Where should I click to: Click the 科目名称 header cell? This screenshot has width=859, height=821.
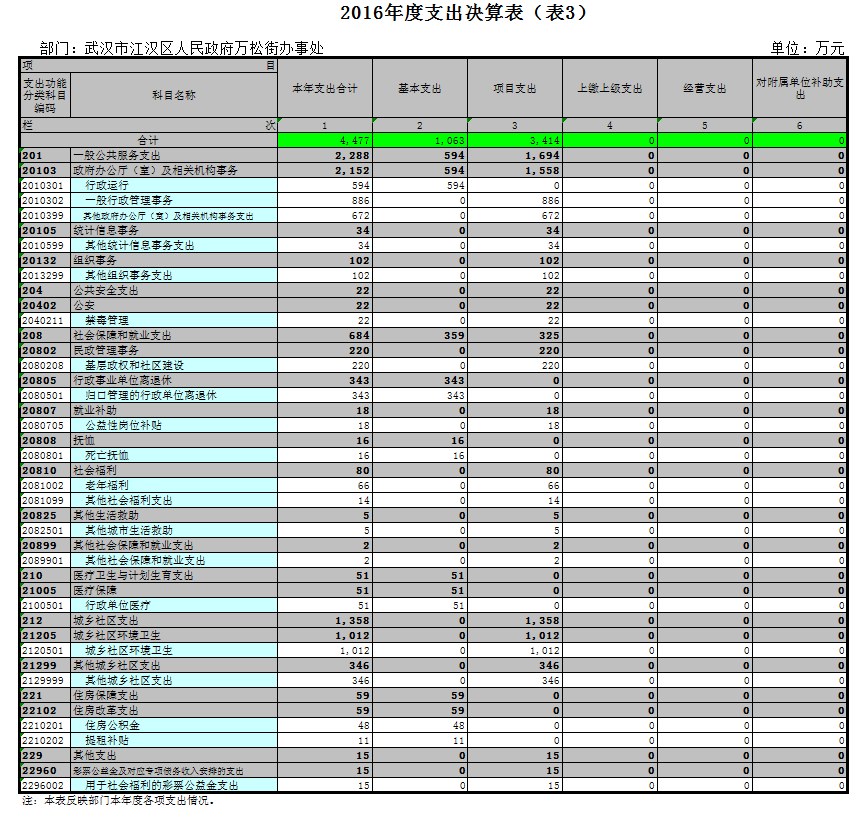[173, 95]
